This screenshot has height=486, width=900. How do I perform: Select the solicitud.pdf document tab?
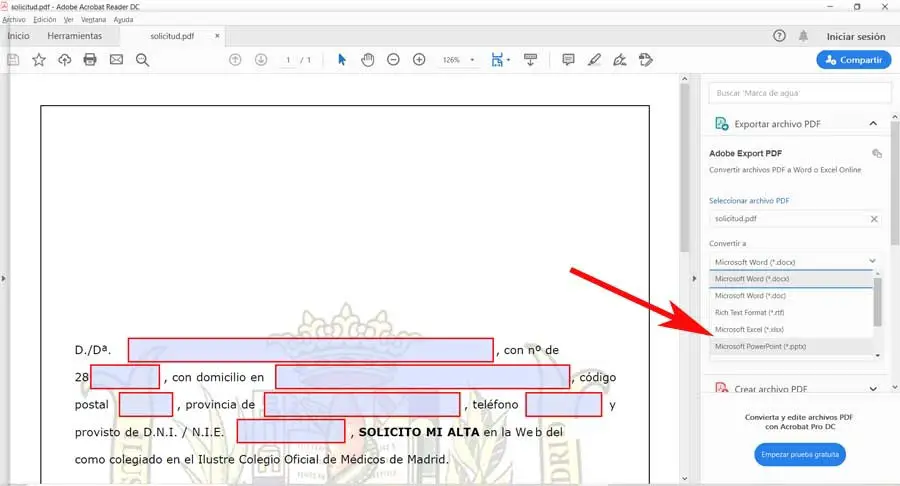coord(172,36)
